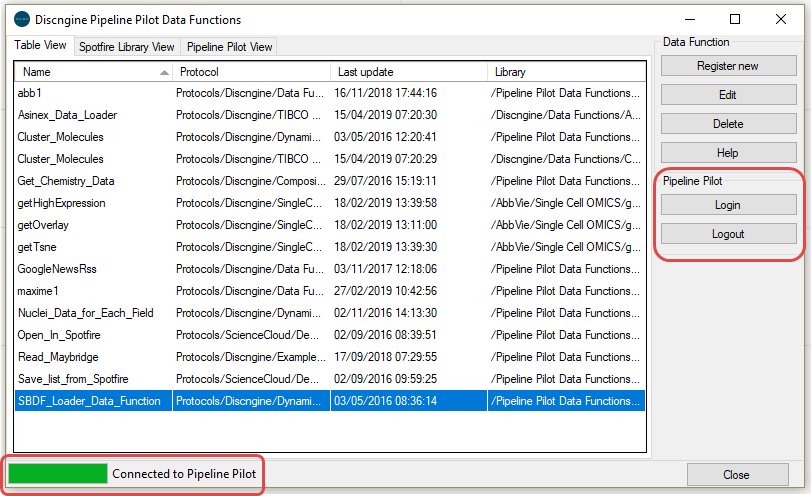The width and height of the screenshot is (811, 496).
Task: Sort by the Name column header
Action: click(x=93, y=72)
